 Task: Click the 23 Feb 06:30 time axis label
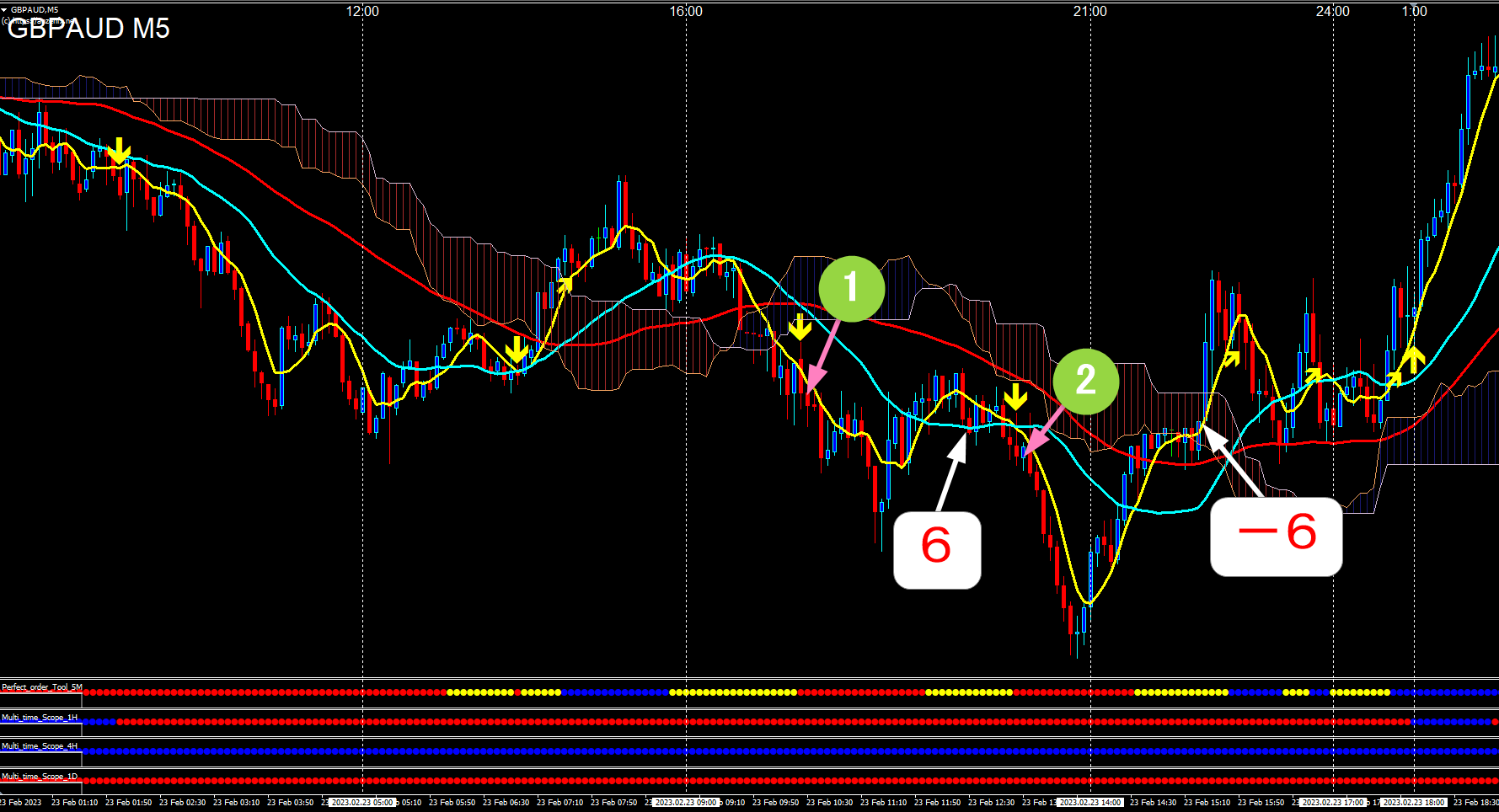(506, 803)
